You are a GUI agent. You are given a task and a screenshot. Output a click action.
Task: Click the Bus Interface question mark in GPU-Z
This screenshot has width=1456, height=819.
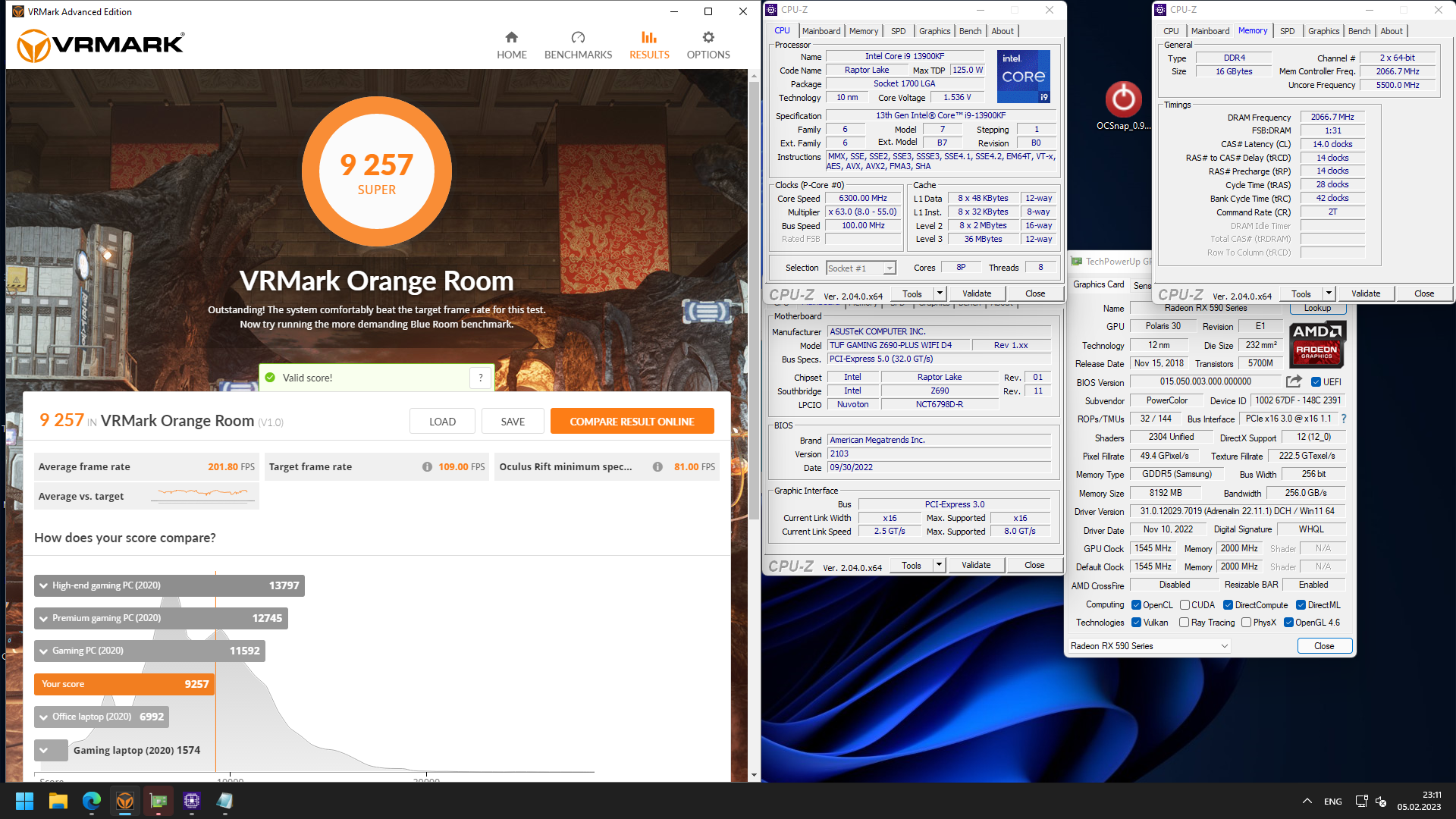coord(1344,419)
